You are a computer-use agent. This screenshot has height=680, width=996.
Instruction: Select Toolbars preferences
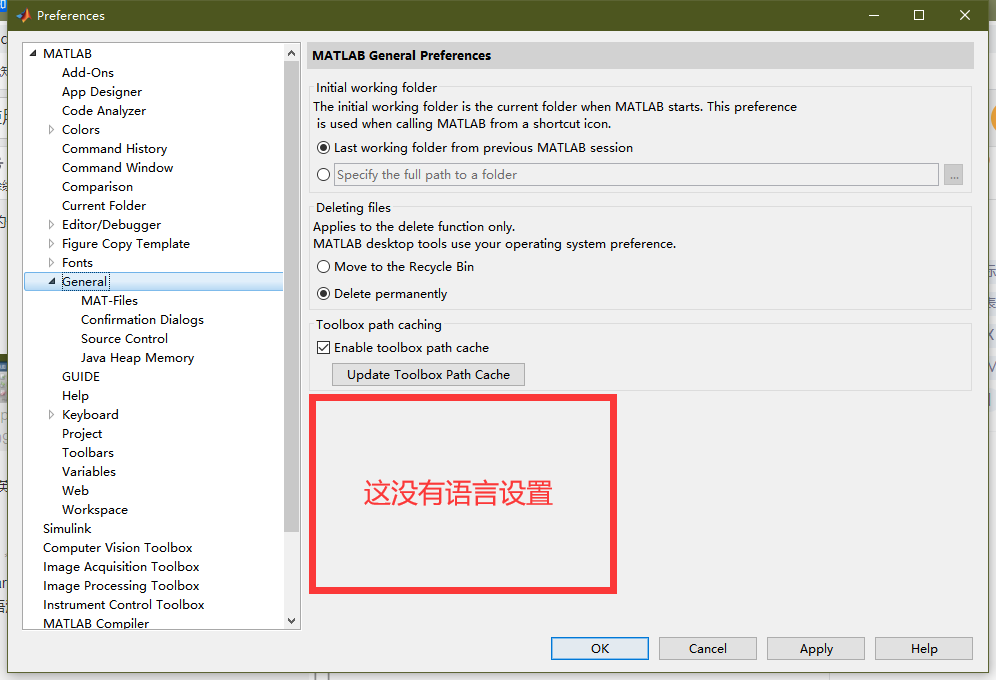88,453
